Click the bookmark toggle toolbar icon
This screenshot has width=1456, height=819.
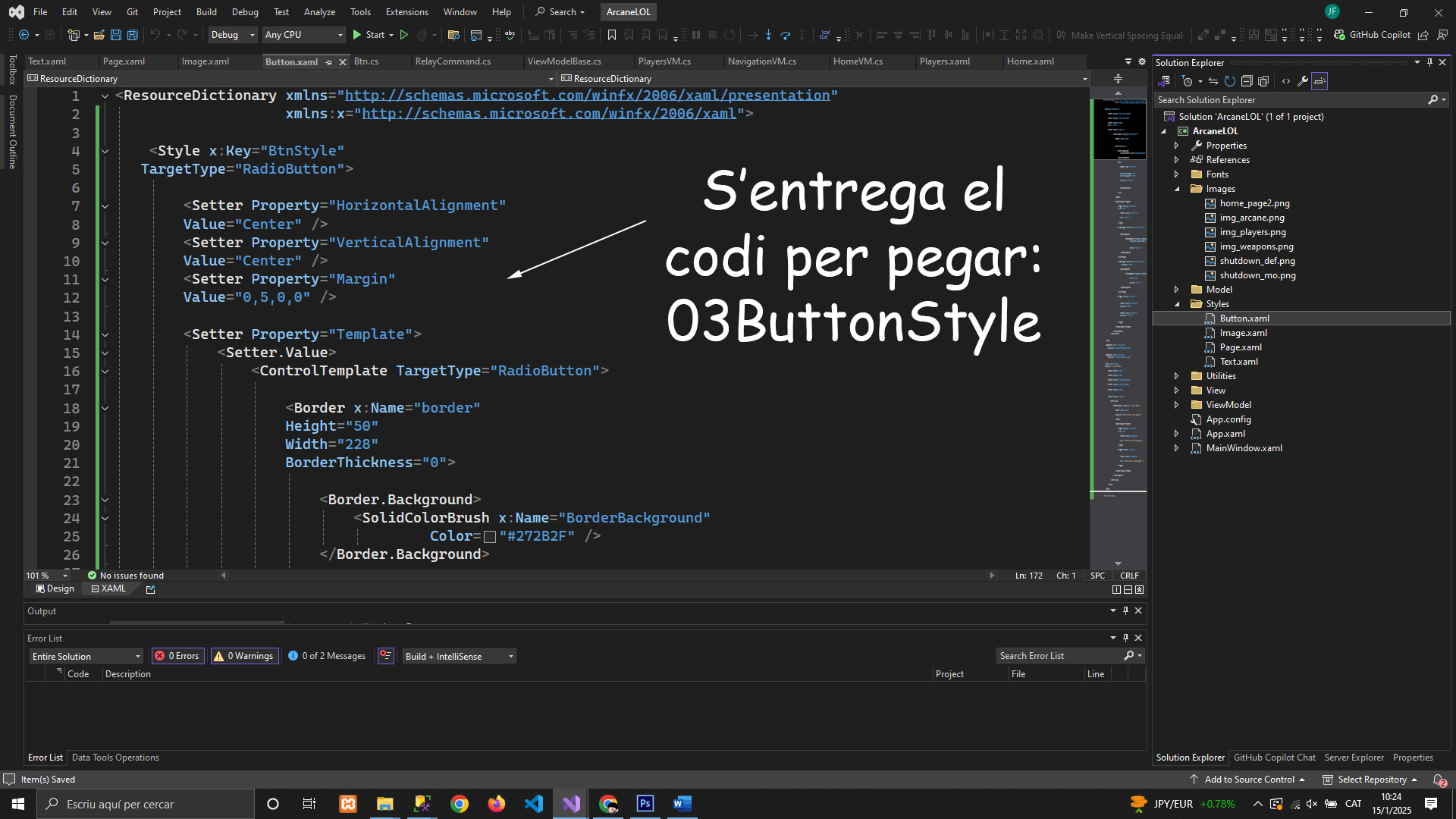click(612, 35)
